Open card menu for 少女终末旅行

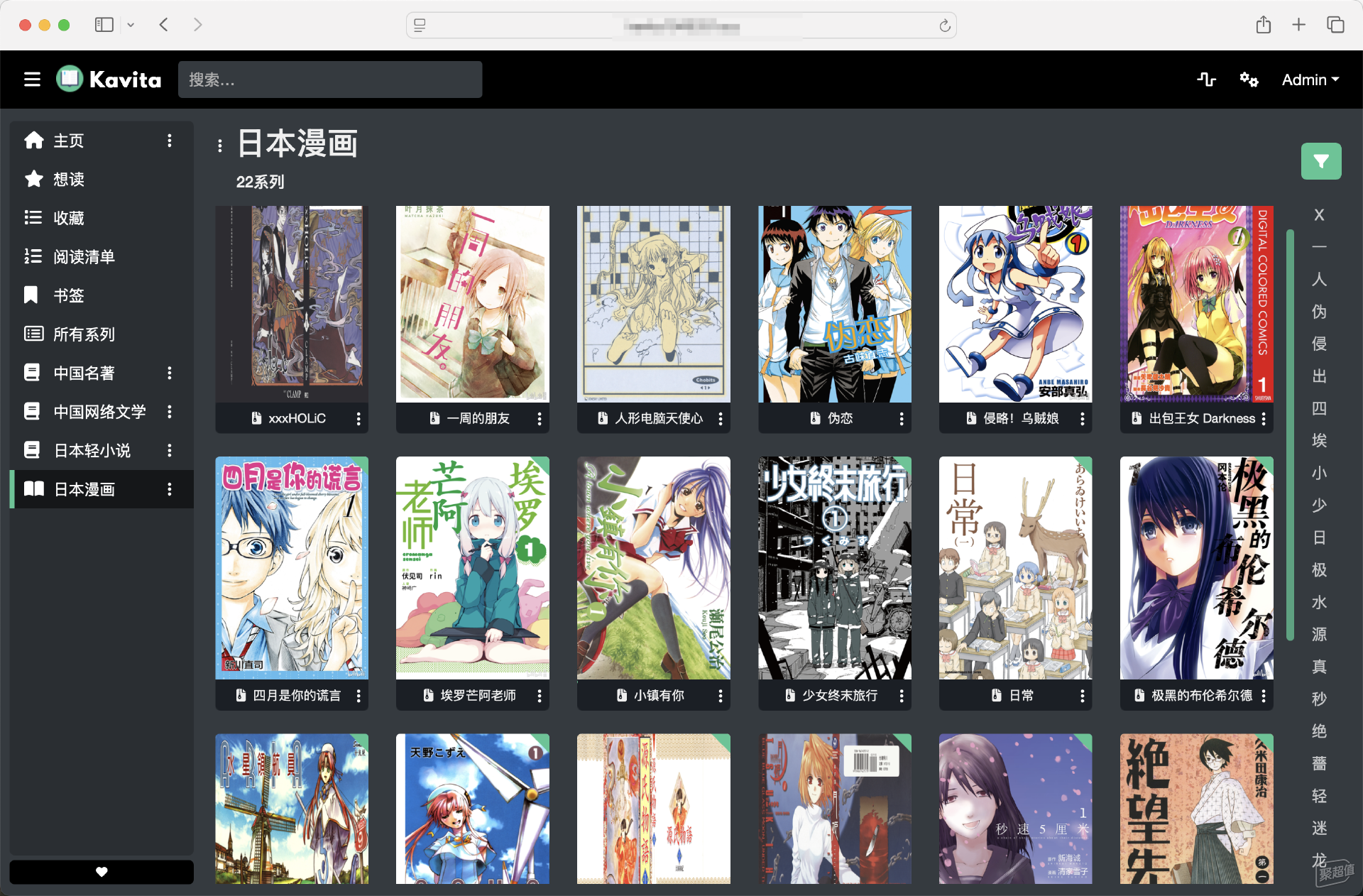(902, 696)
